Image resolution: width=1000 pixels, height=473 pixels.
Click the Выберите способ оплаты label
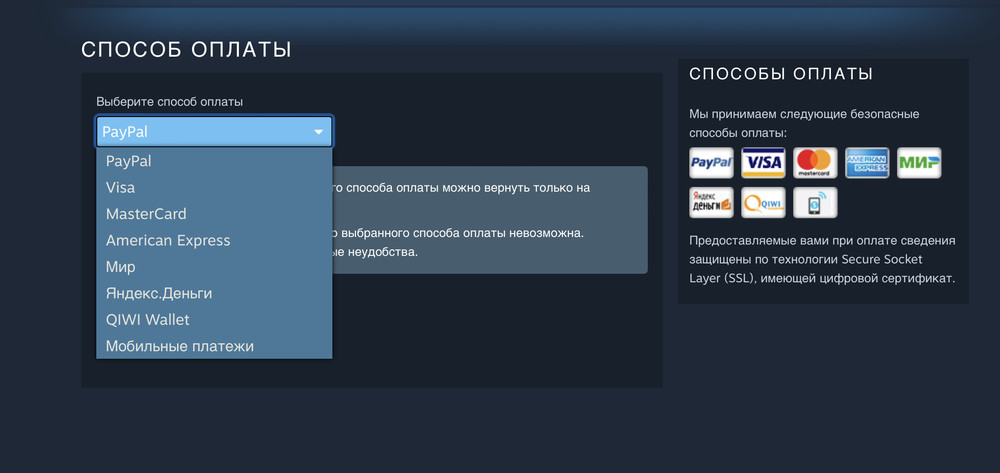pyautogui.click(x=170, y=102)
